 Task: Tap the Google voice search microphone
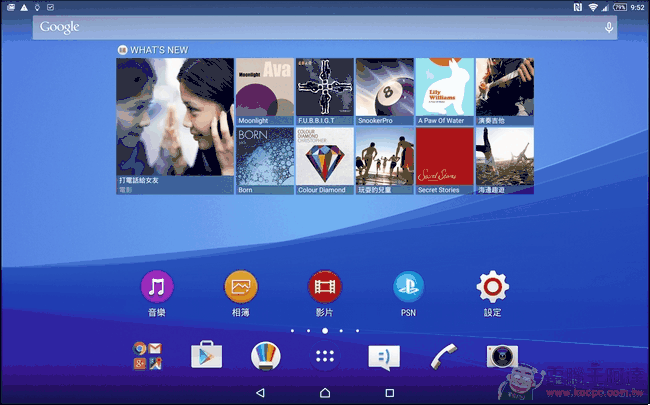(609, 28)
